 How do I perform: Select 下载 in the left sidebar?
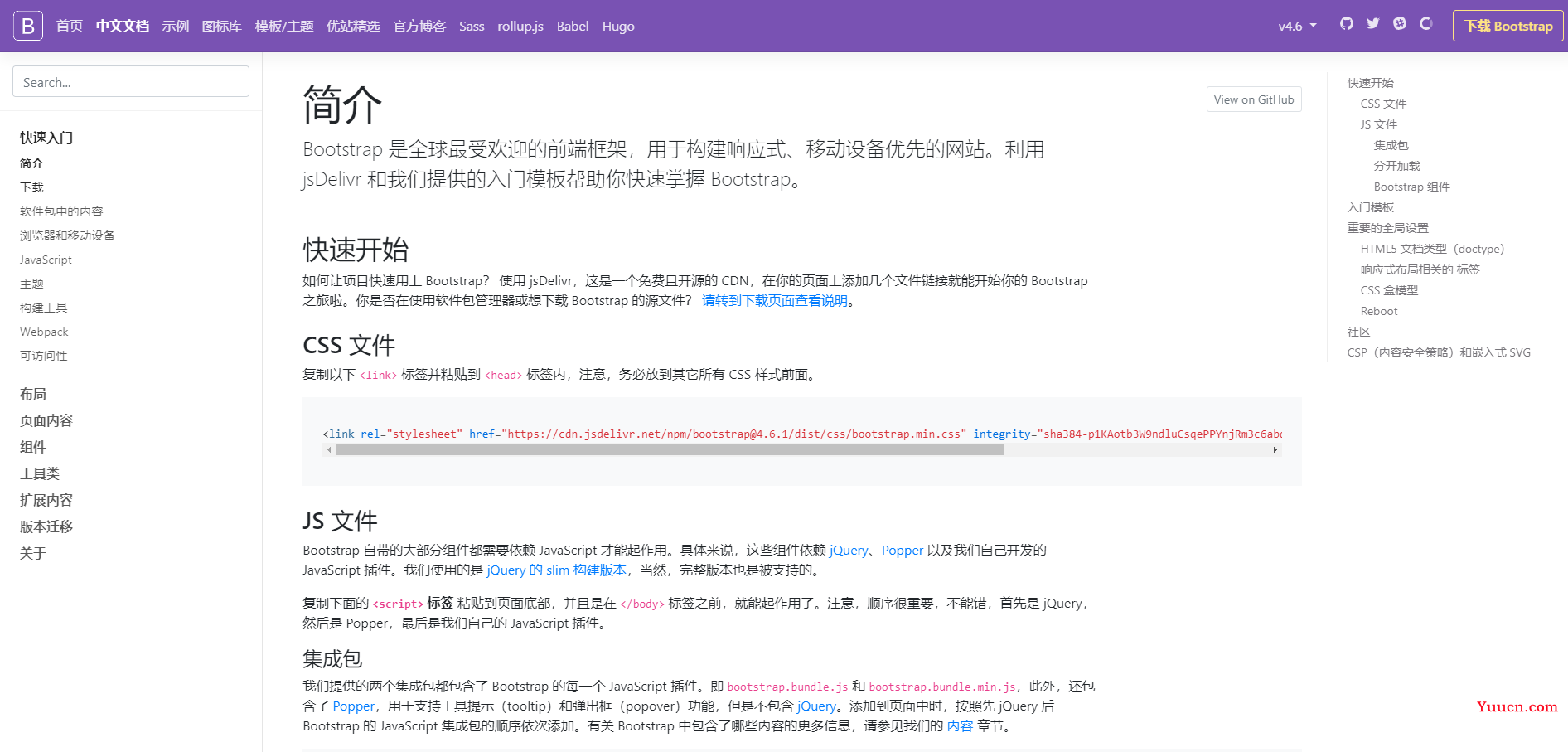(31, 187)
